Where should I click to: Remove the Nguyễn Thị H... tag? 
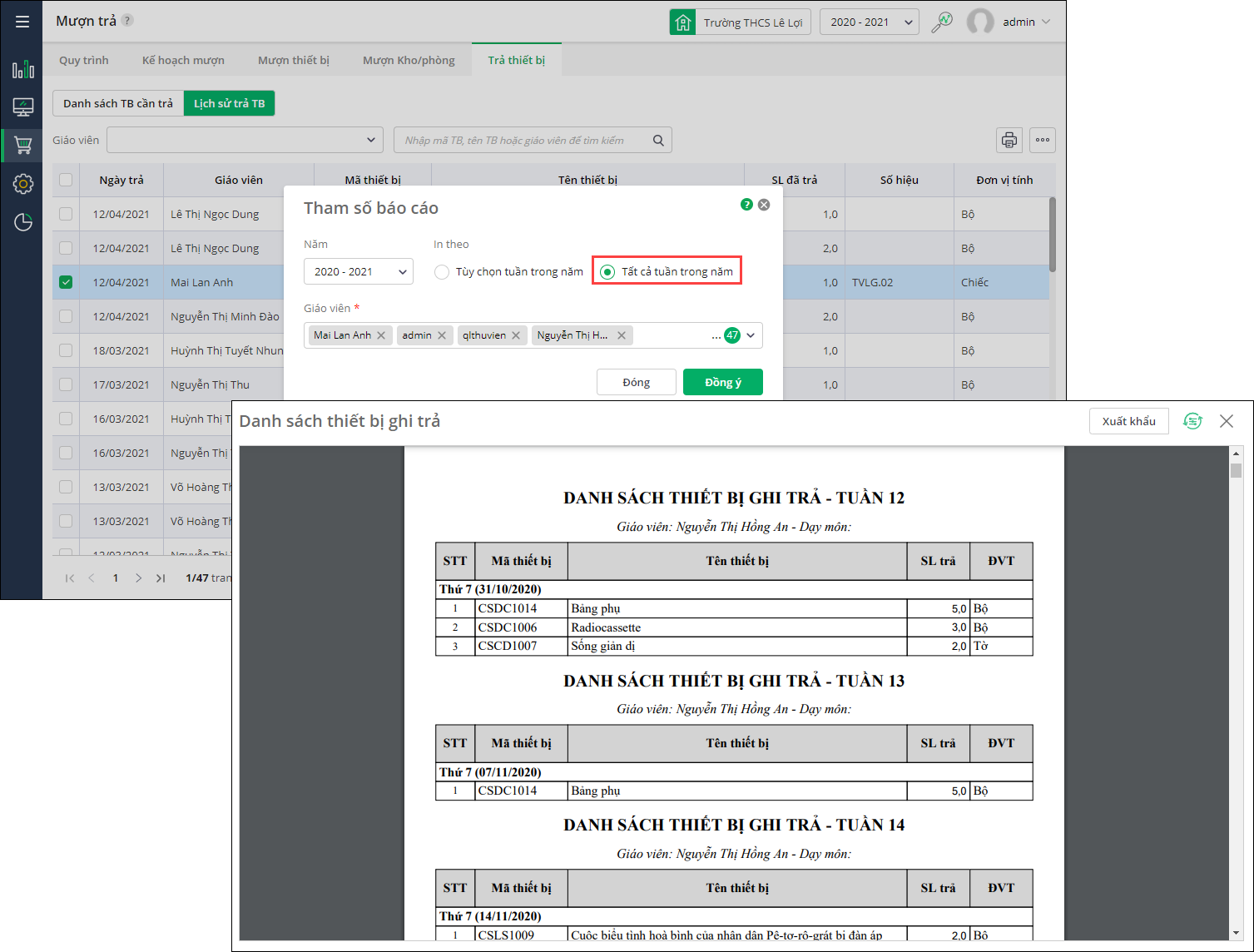click(622, 335)
